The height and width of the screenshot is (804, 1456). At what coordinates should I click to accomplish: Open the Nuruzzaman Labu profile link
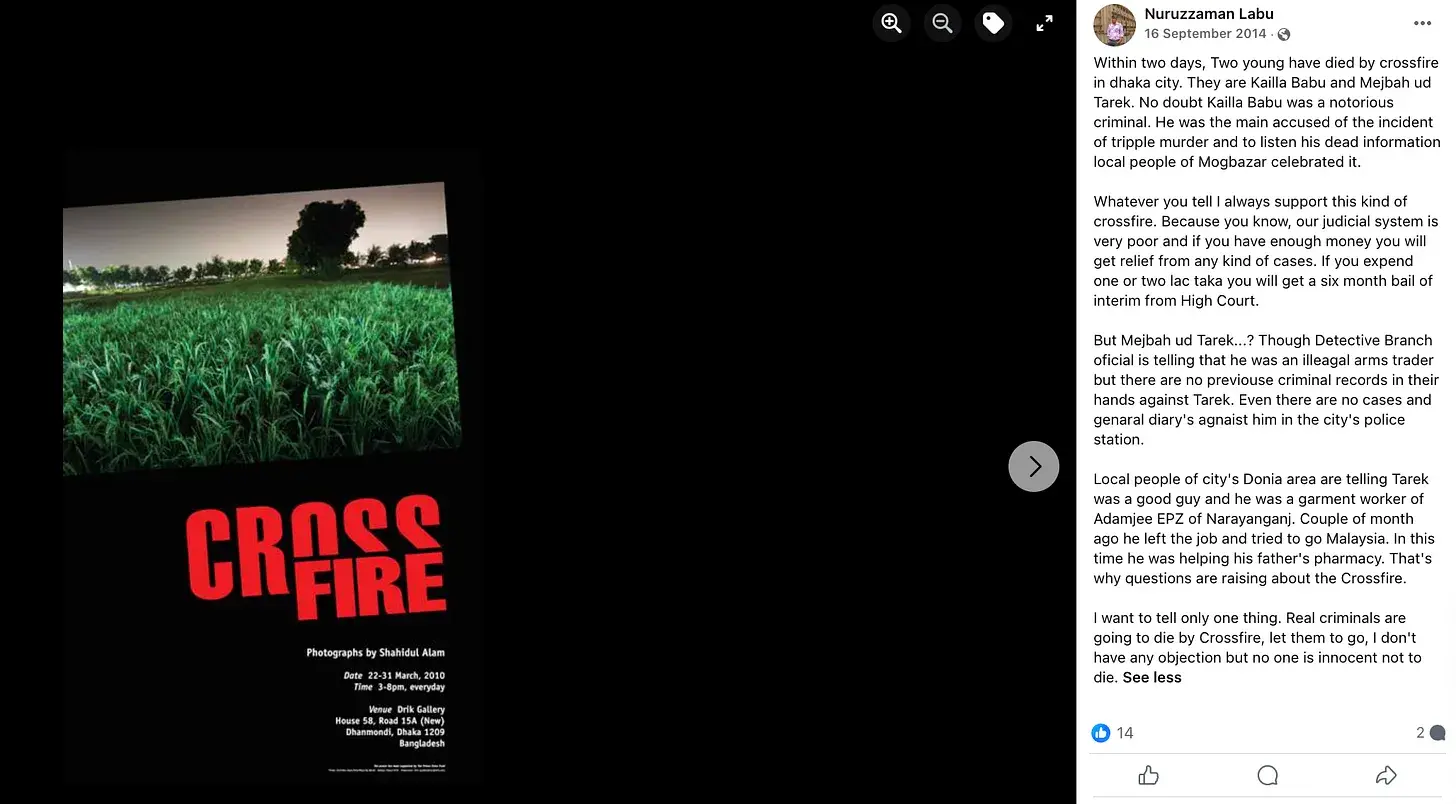(x=1209, y=14)
